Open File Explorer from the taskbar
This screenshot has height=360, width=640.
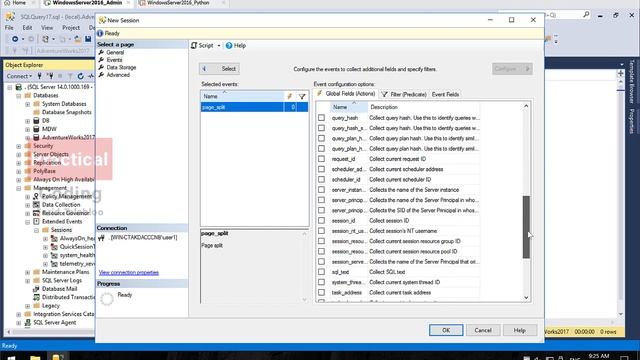click(x=35, y=358)
